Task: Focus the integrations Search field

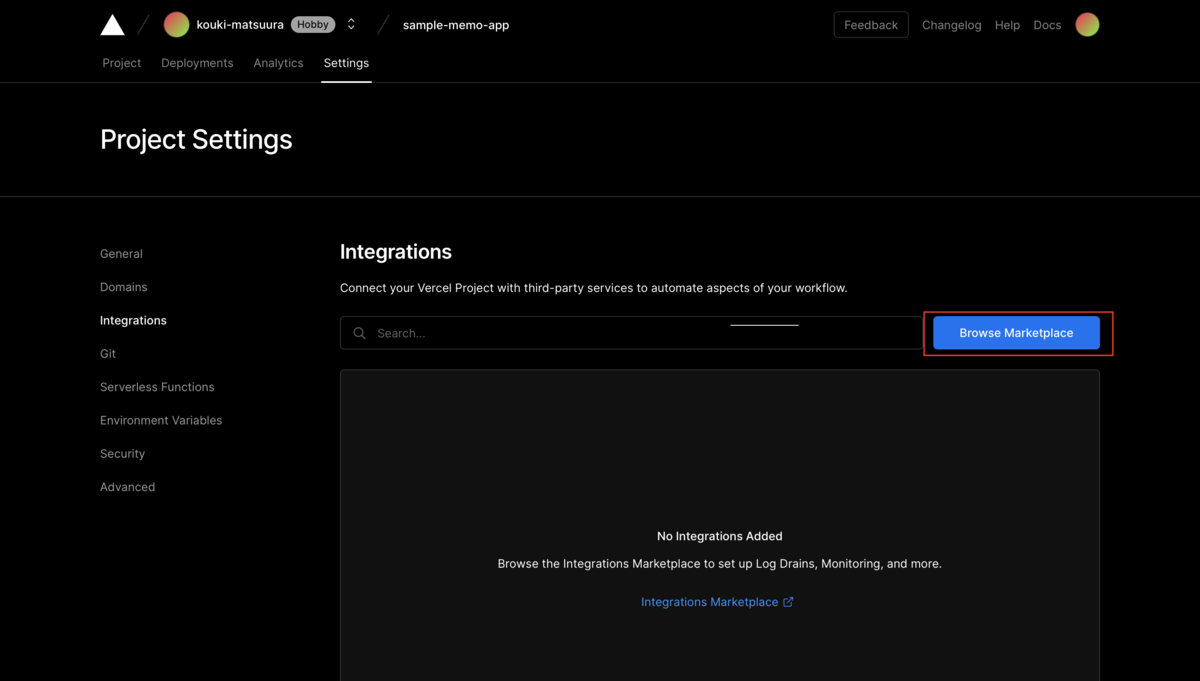Action: (631, 333)
